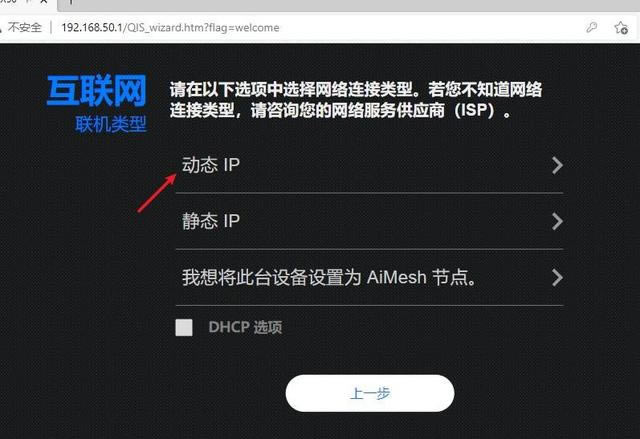Click the blue 互联网 heading
Screen dimensions: 640x439
coord(97,91)
